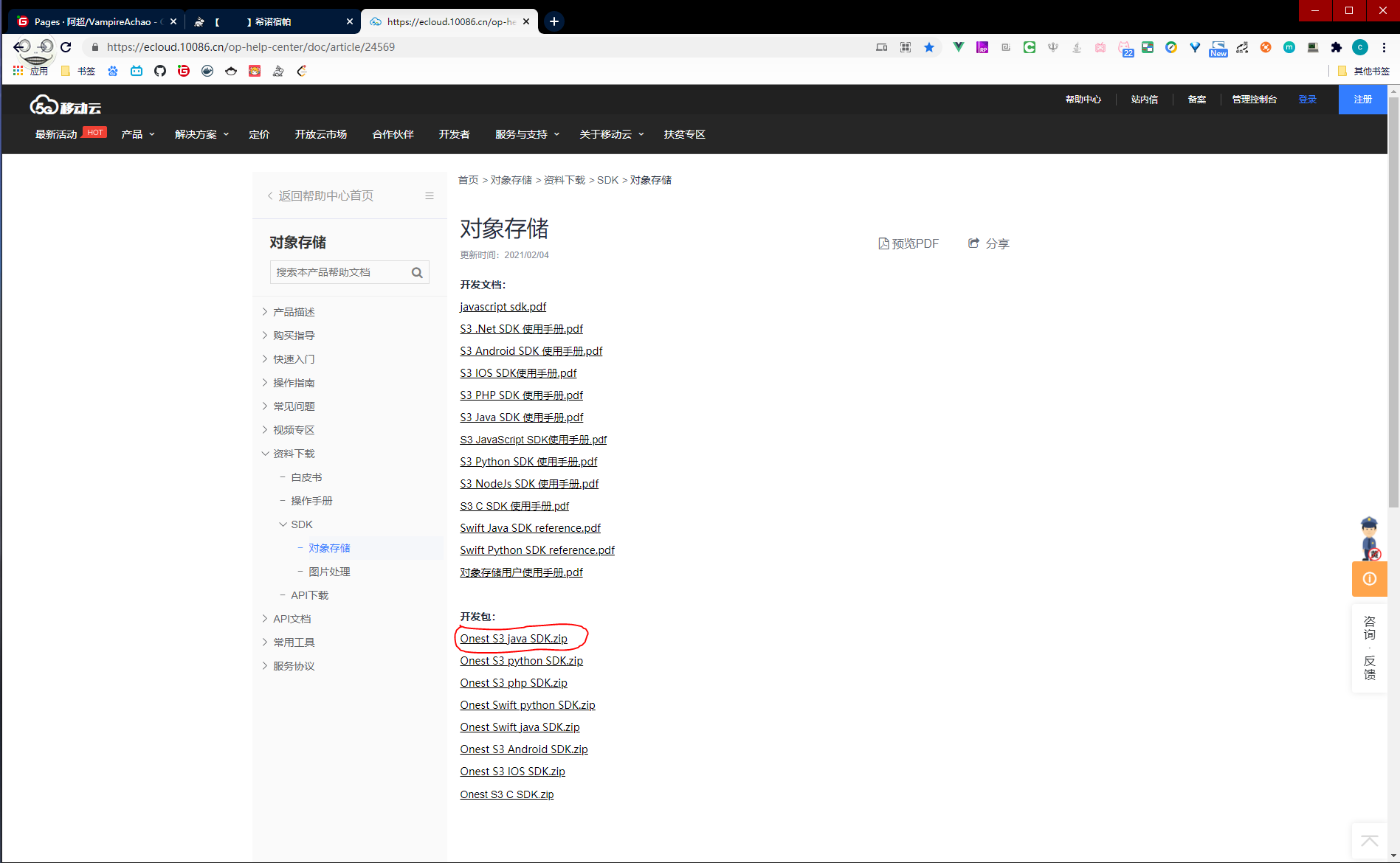Image resolution: width=1400 pixels, height=863 pixels.
Task: Open the browser extensions puzzle icon
Action: click(x=1336, y=47)
